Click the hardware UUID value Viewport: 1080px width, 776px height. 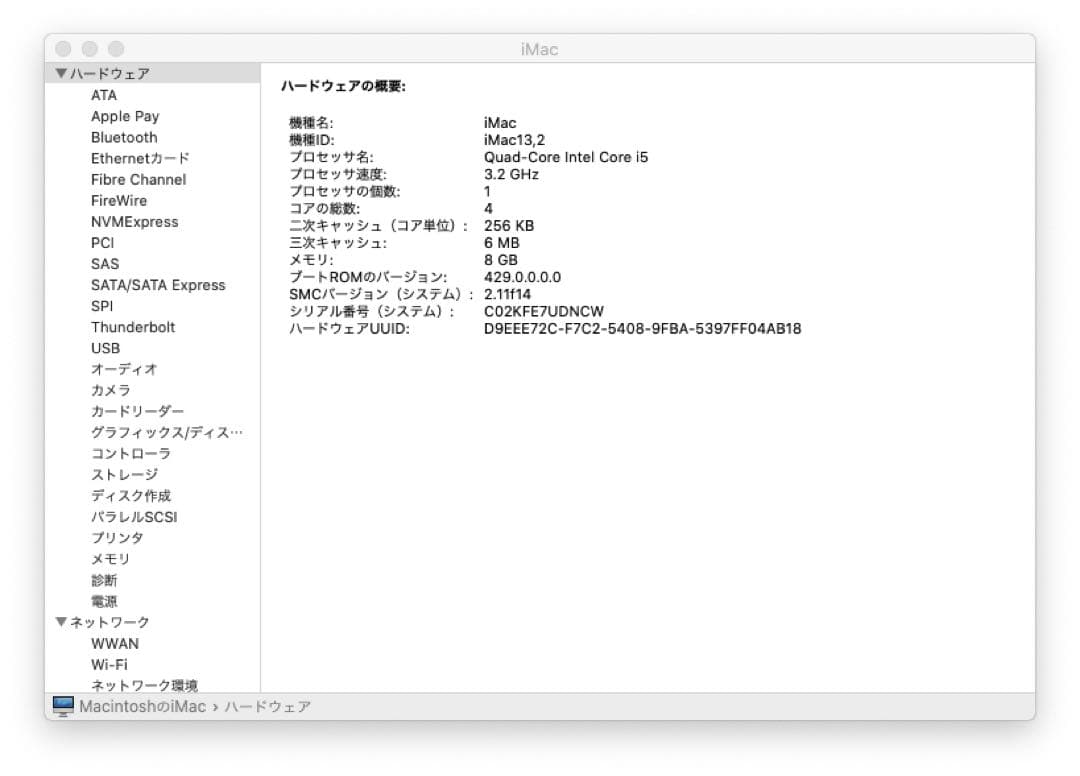pyautogui.click(x=642, y=328)
